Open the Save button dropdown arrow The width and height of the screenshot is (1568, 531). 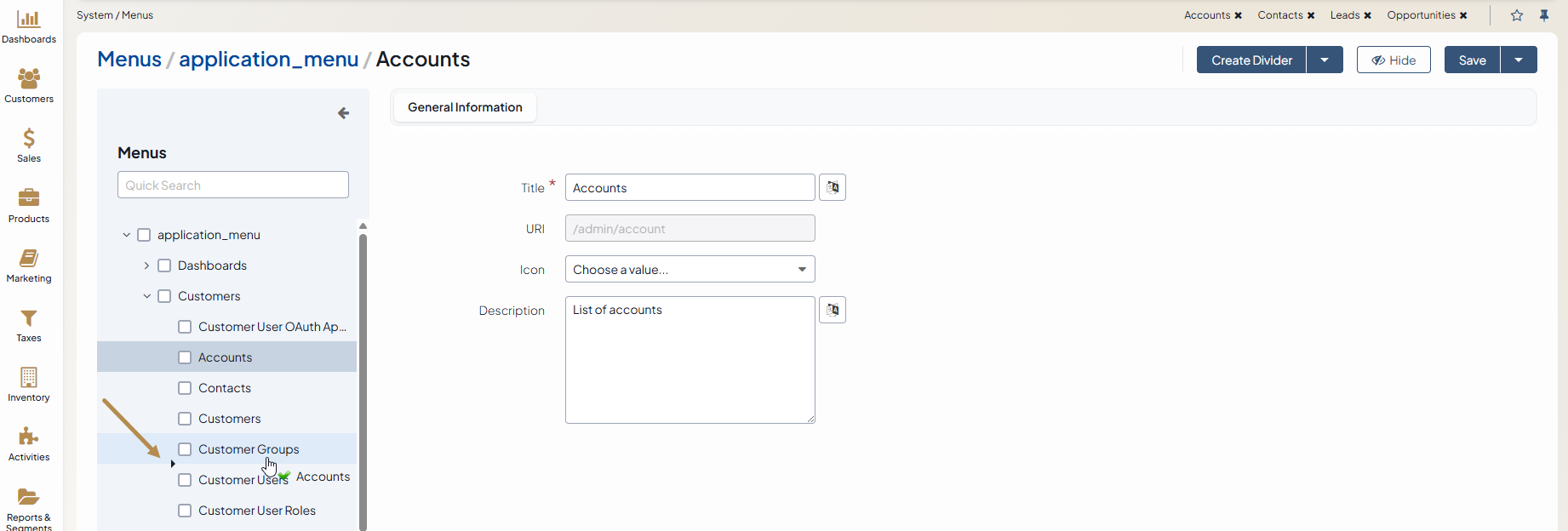(x=1519, y=60)
